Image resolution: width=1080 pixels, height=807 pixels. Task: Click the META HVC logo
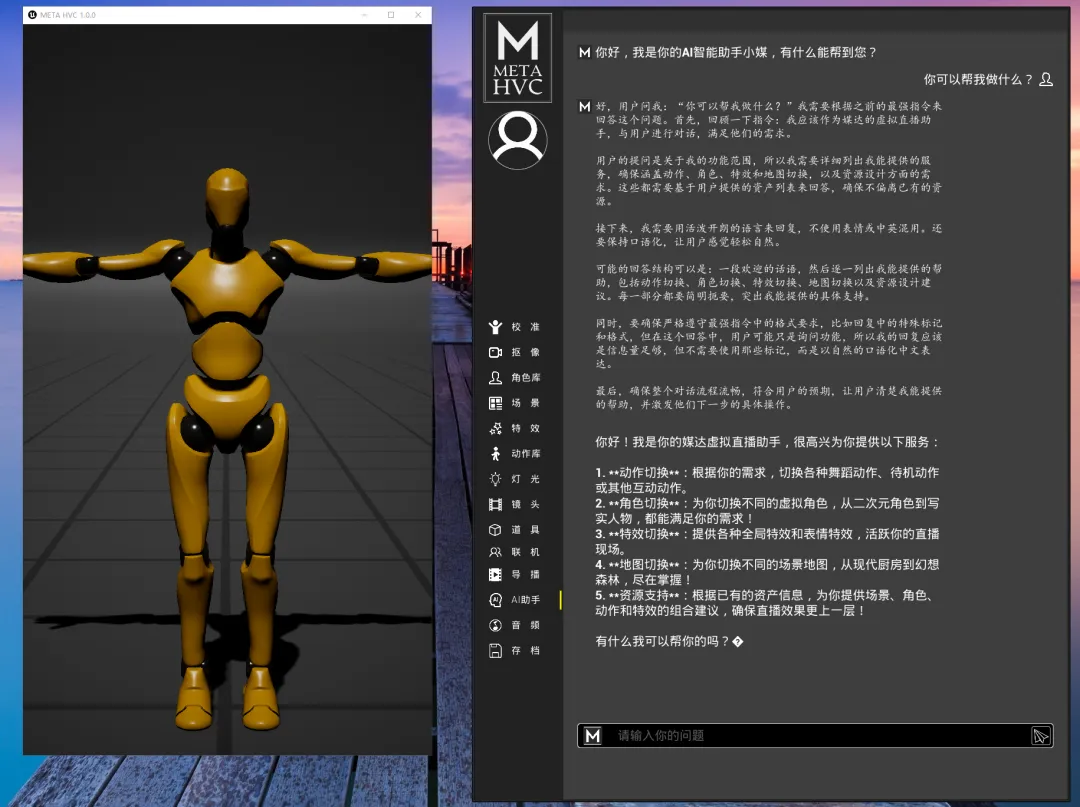[x=517, y=58]
